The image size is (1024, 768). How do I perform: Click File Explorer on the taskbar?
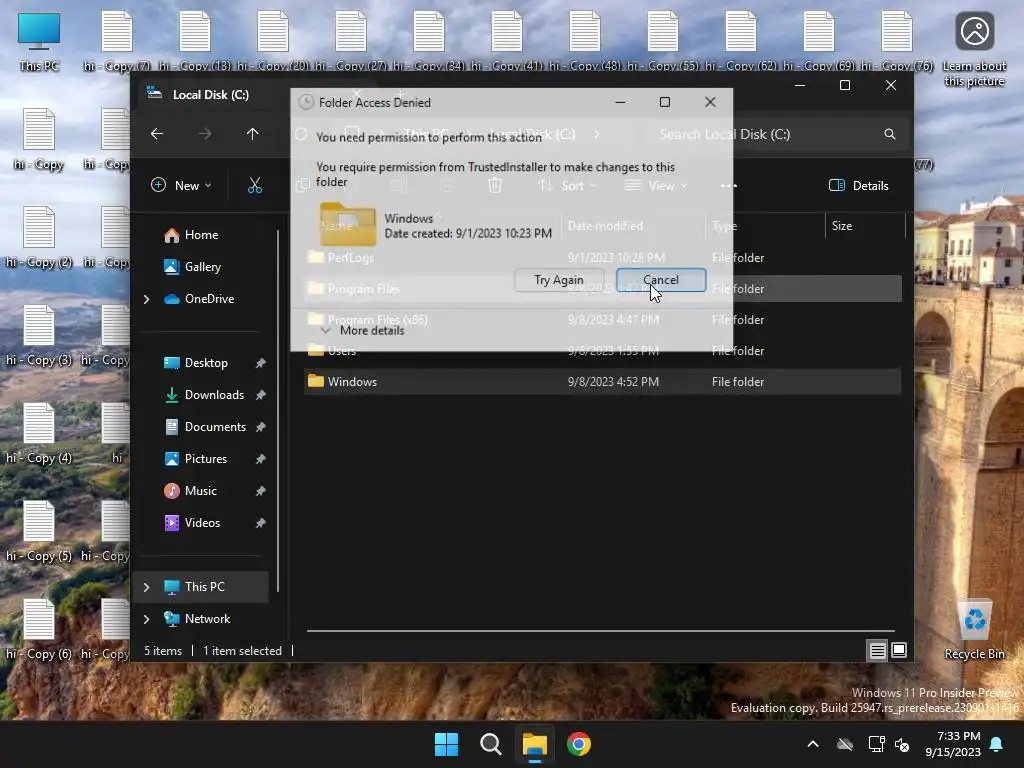[x=534, y=744]
